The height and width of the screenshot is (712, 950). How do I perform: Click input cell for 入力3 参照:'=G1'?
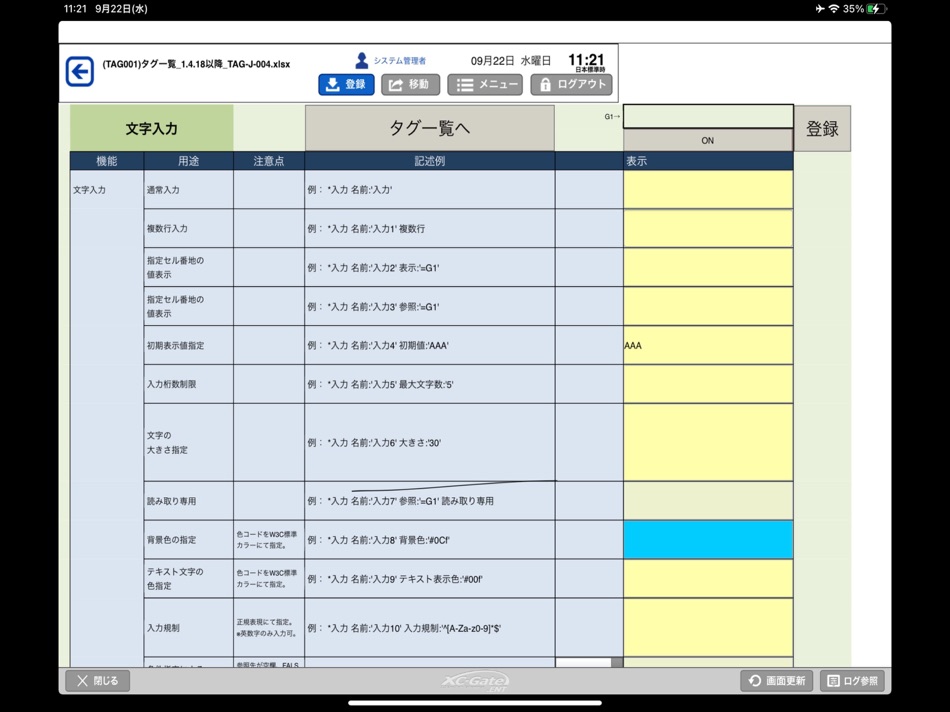[x=708, y=307]
